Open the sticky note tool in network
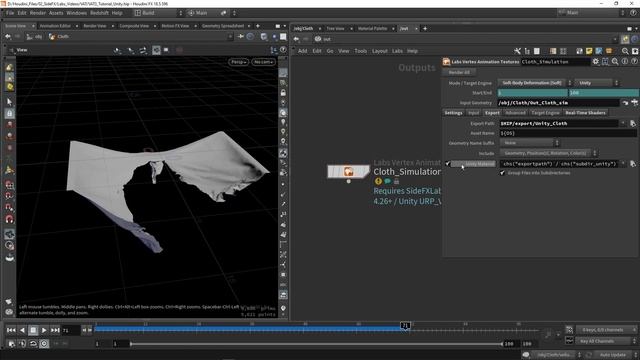The width and height of the screenshot is (640, 360). coord(589,51)
